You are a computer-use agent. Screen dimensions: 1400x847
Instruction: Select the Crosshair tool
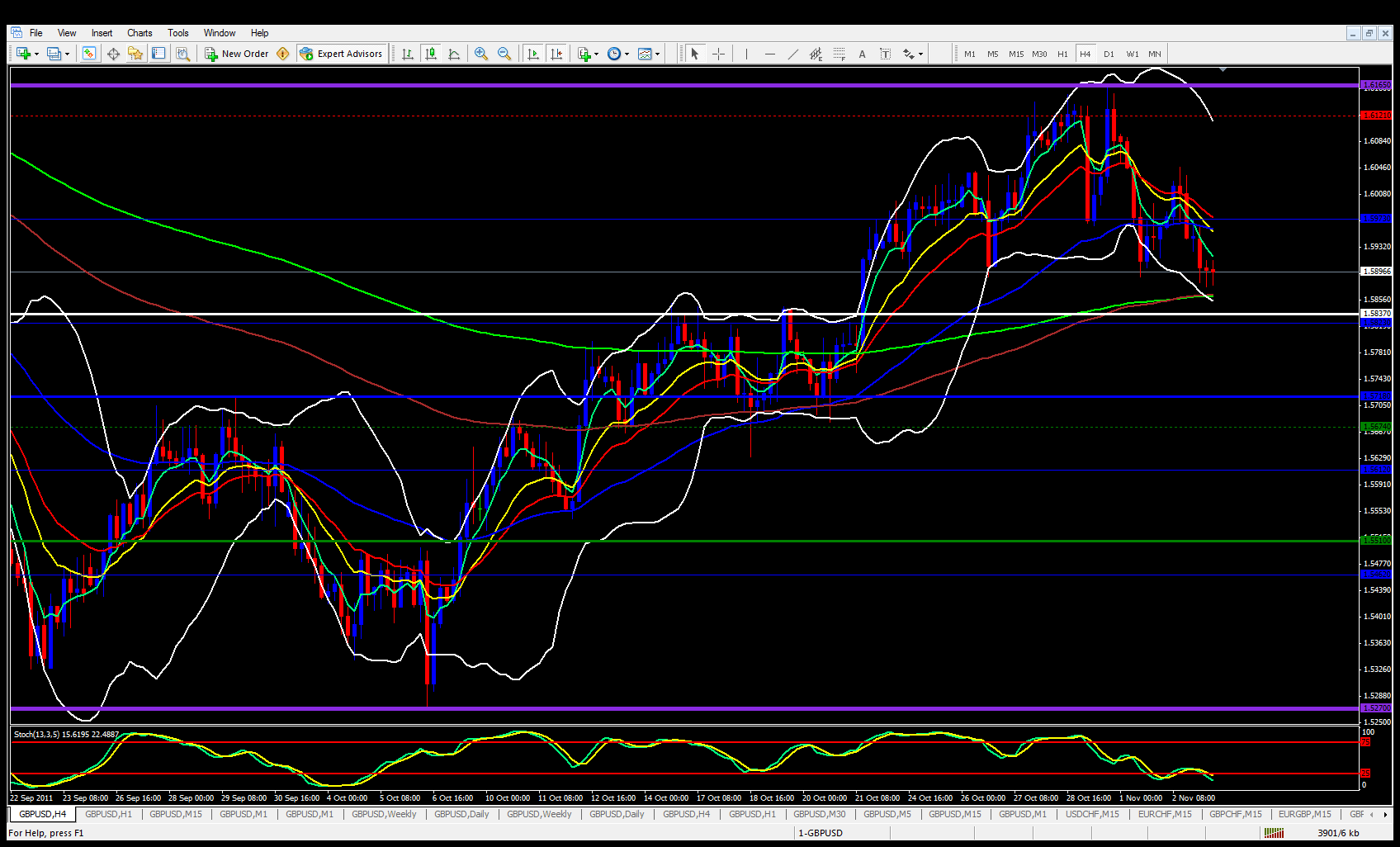pos(718,54)
